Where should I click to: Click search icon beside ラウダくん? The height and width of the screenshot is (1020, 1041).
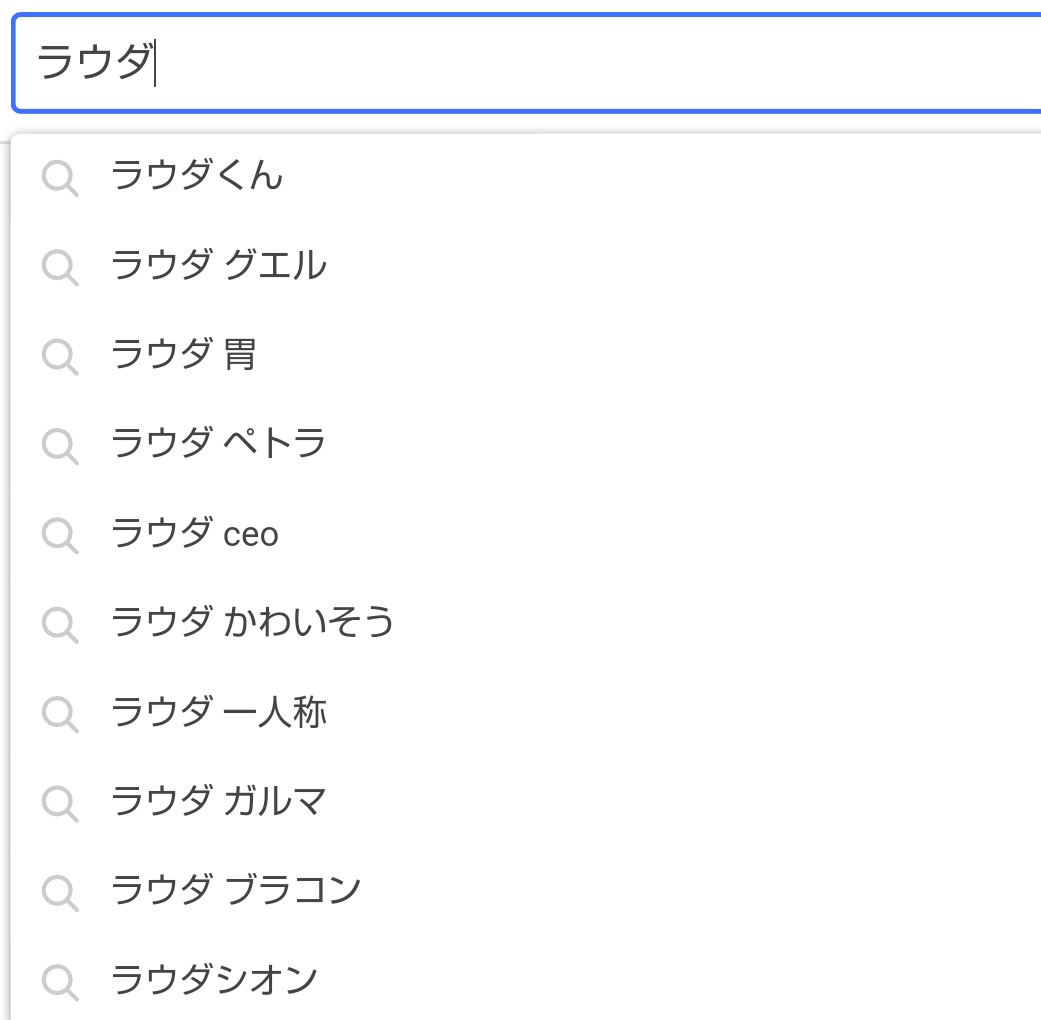(60, 178)
